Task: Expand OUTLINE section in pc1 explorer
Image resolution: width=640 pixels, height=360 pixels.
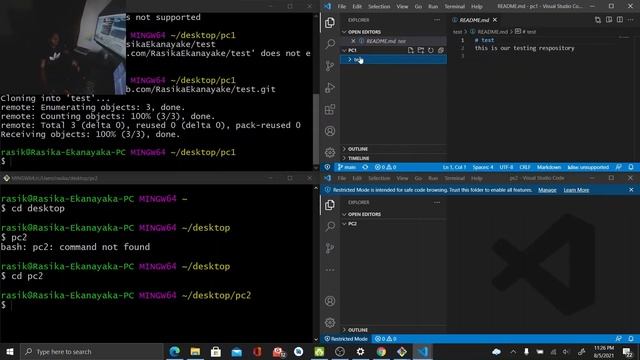Action: pyautogui.click(x=394, y=149)
